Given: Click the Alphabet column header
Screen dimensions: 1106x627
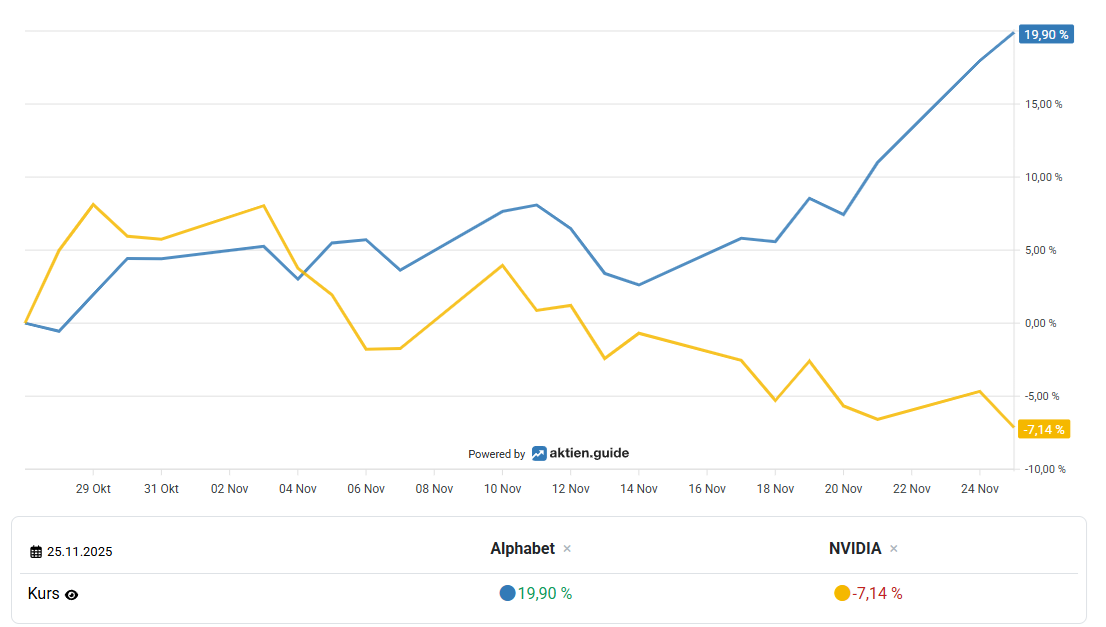Looking at the screenshot, I should 522,549.
